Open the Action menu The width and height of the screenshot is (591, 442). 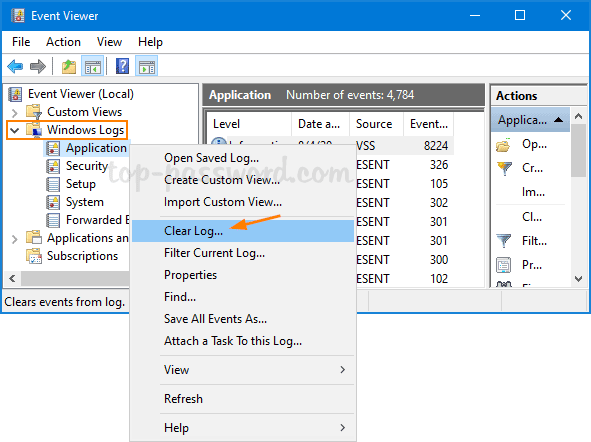pos(63,42)
